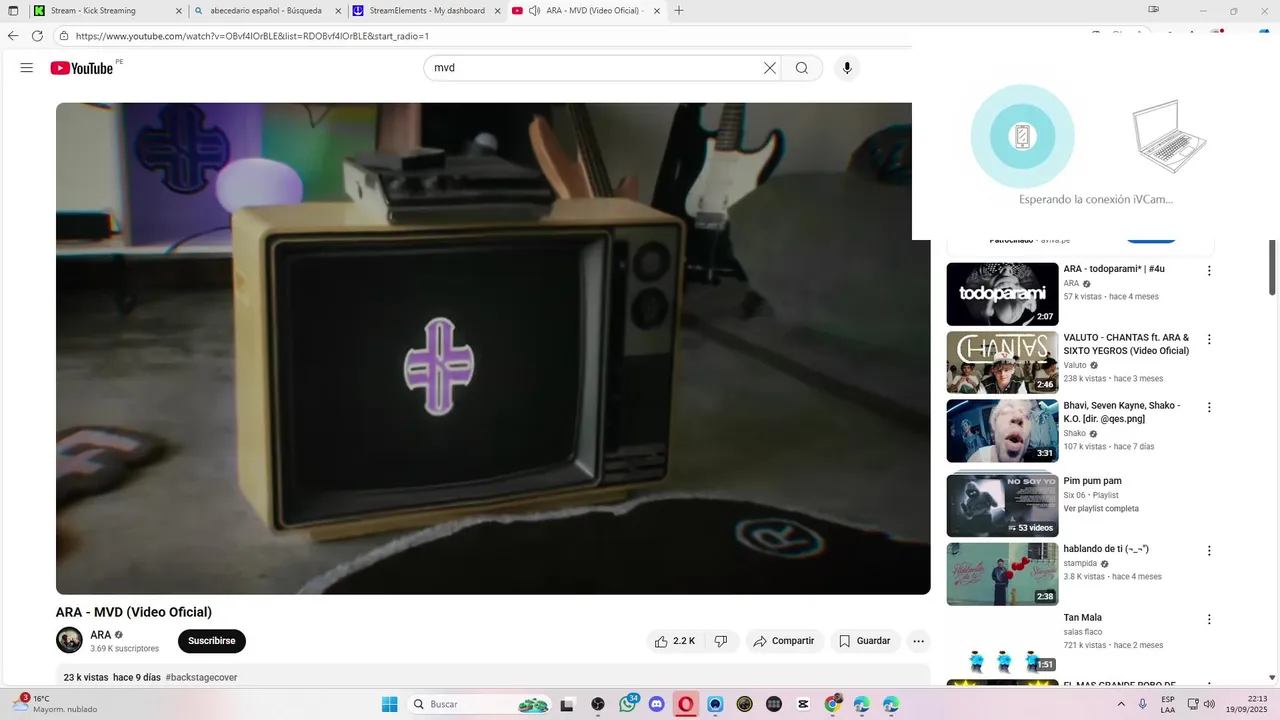This screenshot has width=1280, height=720.
Task: Open options for 'hablando de ti' video
Action: pyautogui.click(x=1209, y=551)
